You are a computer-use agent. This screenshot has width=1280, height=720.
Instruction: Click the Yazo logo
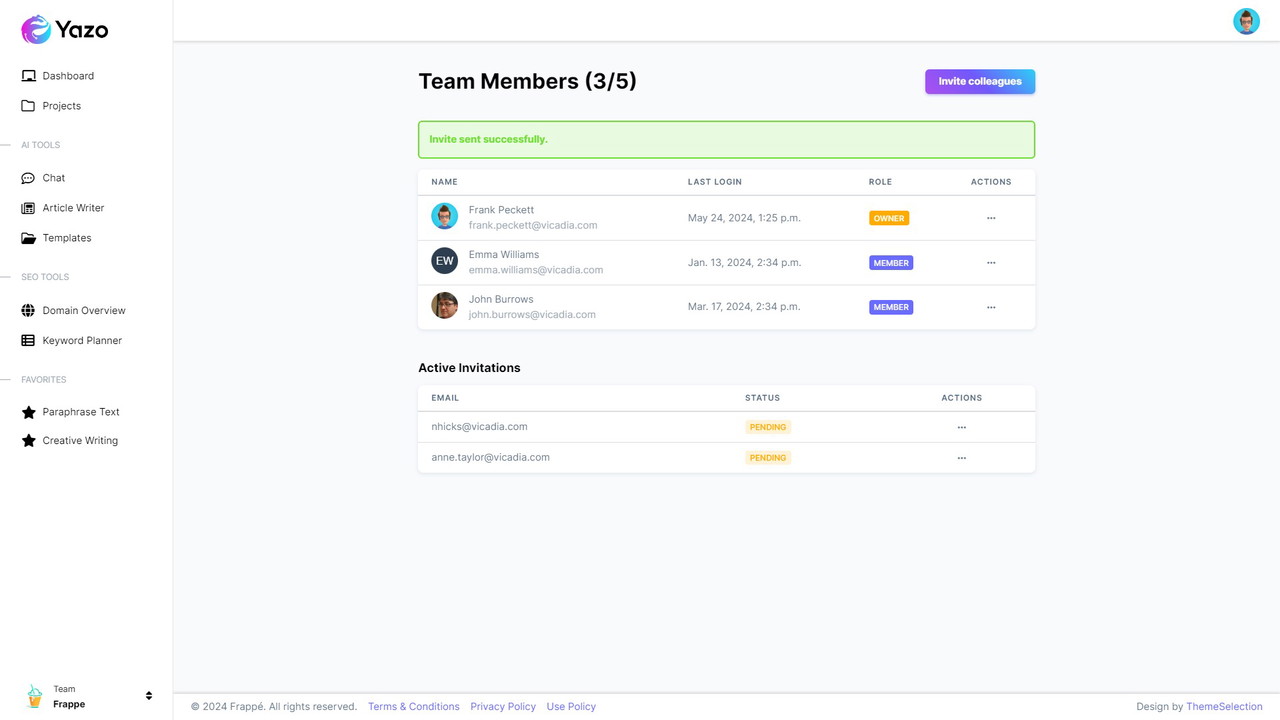[x=65, y=30]
